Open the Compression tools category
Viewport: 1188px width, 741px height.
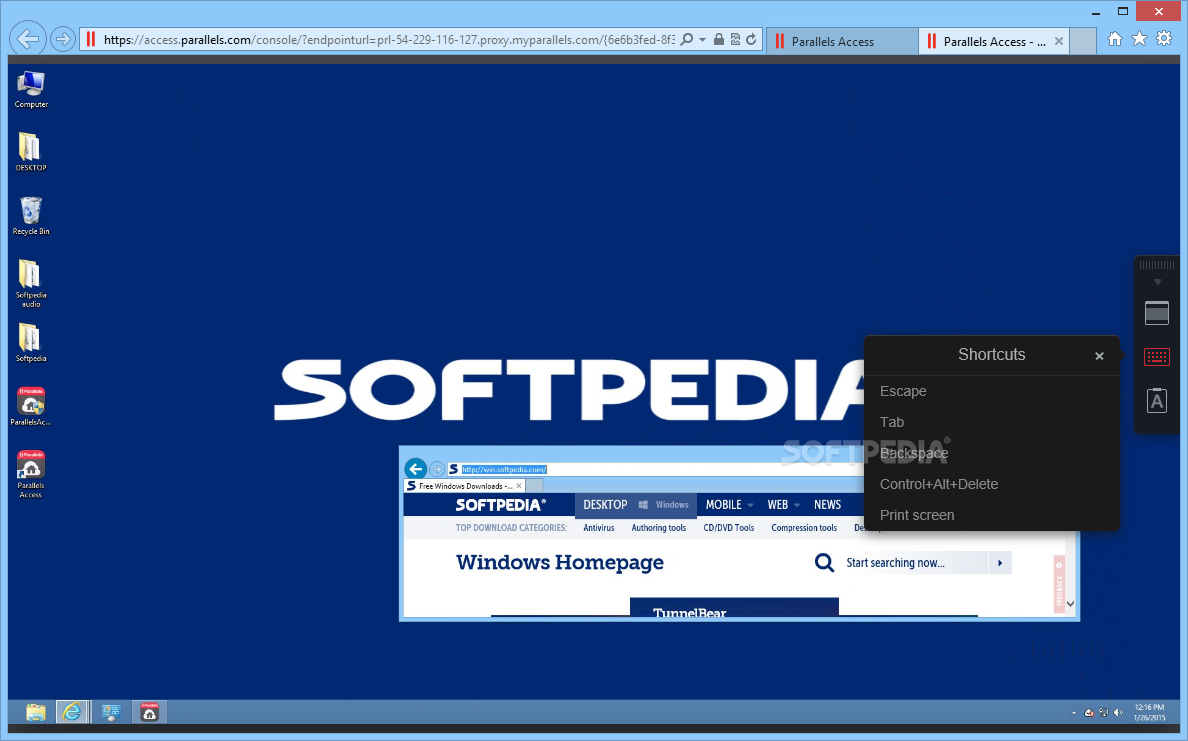(x=804, y=528)
